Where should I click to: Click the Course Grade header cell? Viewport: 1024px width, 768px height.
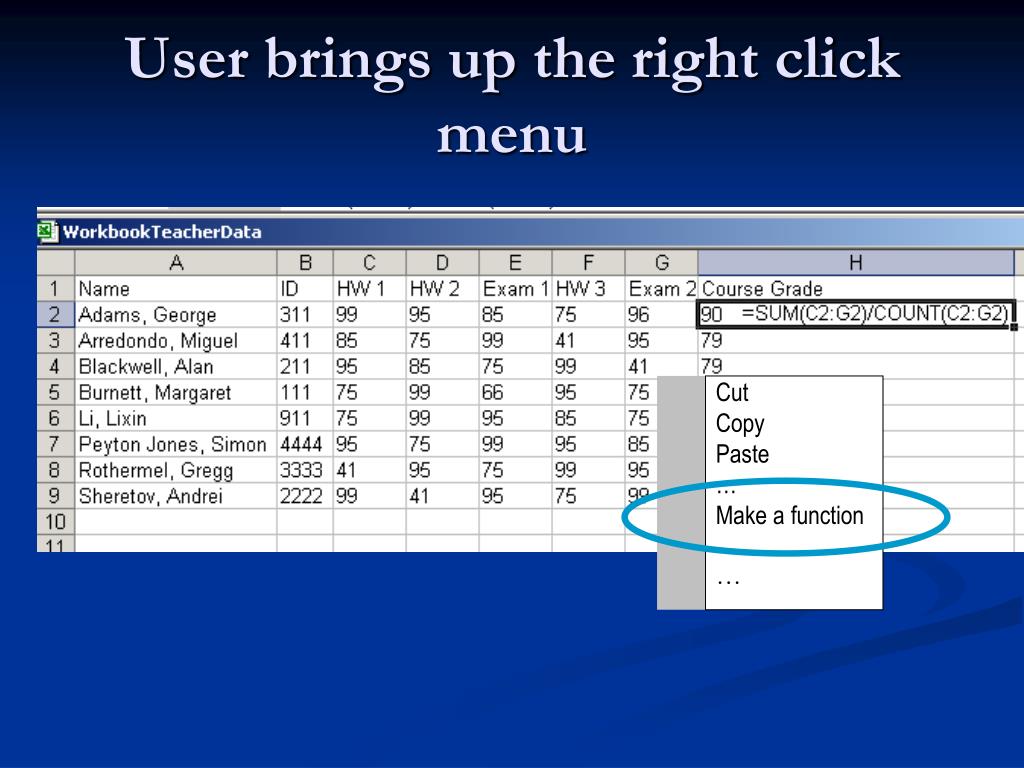click(x=856, y=289)
